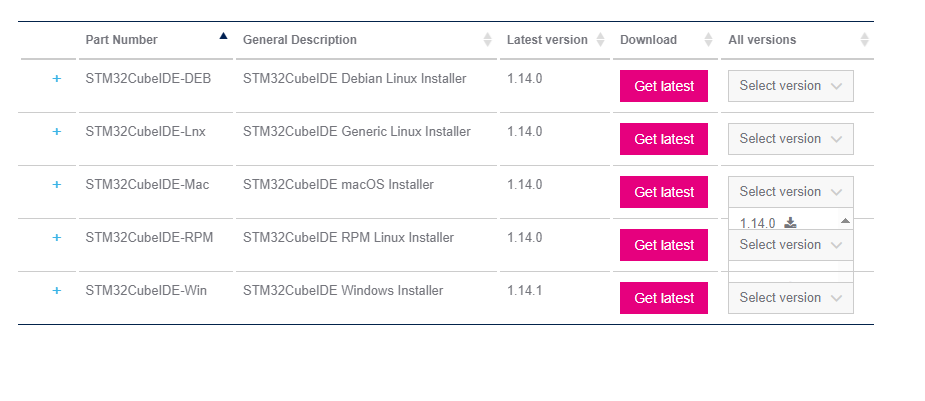Open Select version dropdown for STM32CubeIDE-Lnx
This screenshot has width=925, height=401.
click(x=790, y=139)
